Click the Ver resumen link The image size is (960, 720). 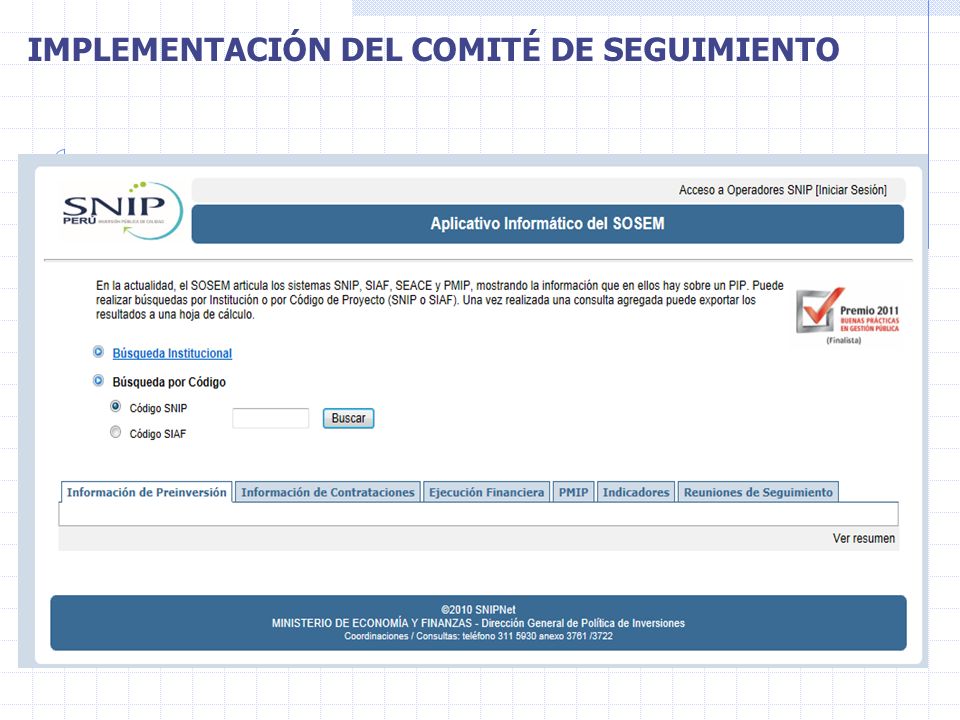point(863,538)
